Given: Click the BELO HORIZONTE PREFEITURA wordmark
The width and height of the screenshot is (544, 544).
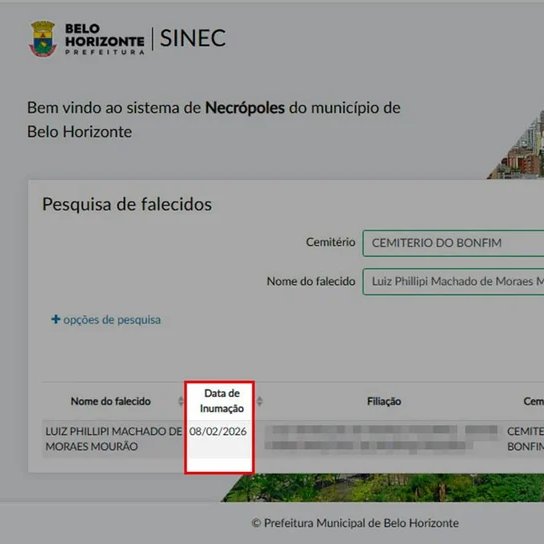Looking at the screenshot, I should [x=105, y=39].
